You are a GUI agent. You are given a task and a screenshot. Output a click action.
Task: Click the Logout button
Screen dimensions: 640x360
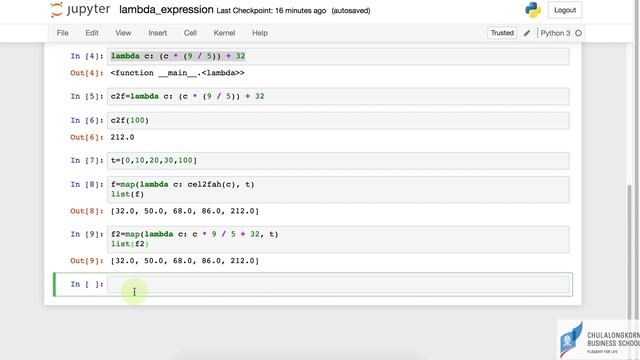coord(565,10)
